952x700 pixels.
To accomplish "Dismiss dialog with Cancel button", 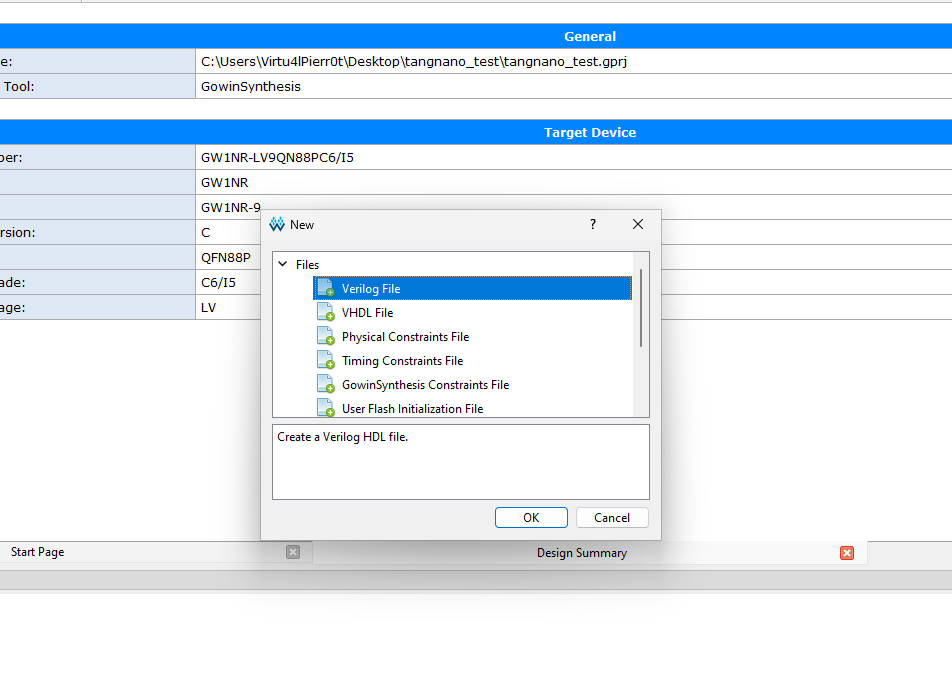I will [x=612, y=517].
